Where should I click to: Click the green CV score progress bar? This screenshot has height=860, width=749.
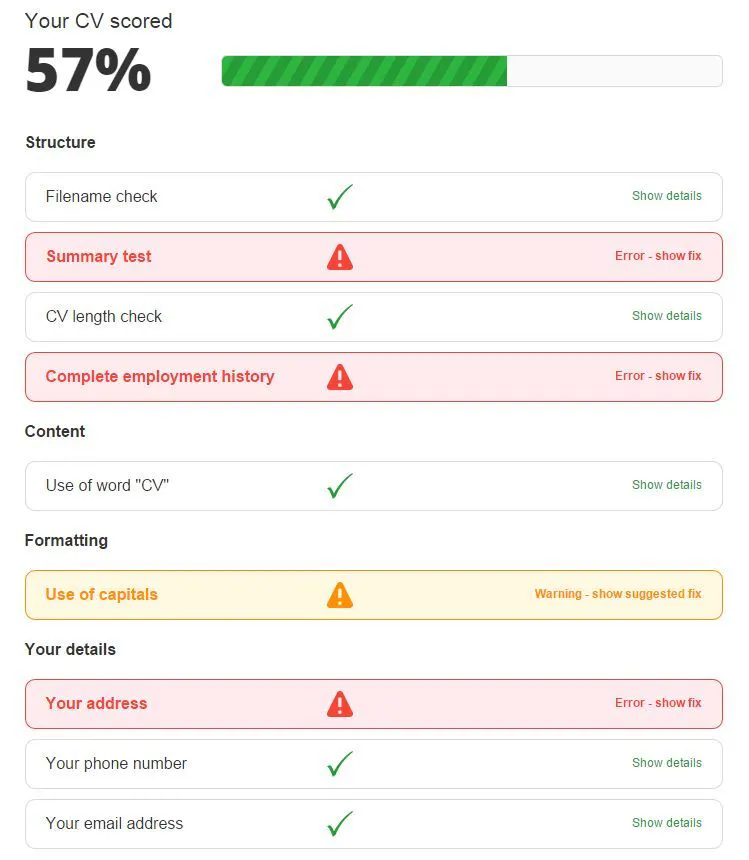click(x=365, y=70)
